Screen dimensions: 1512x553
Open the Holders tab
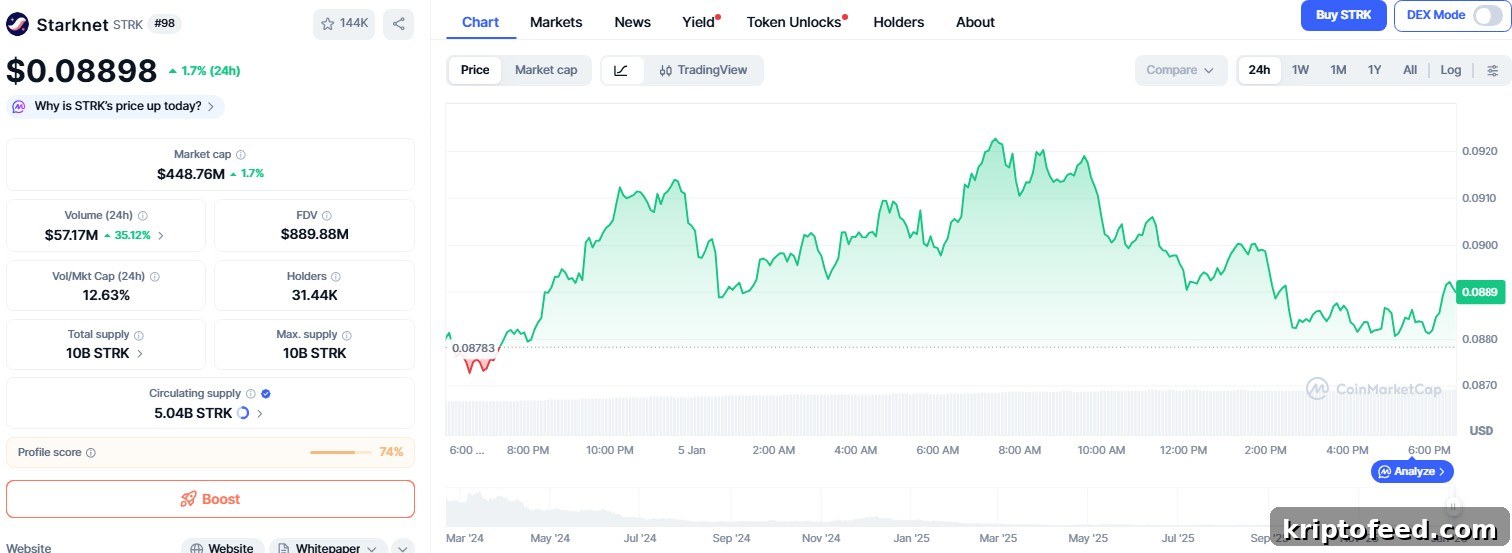click(x=899, y=22)
